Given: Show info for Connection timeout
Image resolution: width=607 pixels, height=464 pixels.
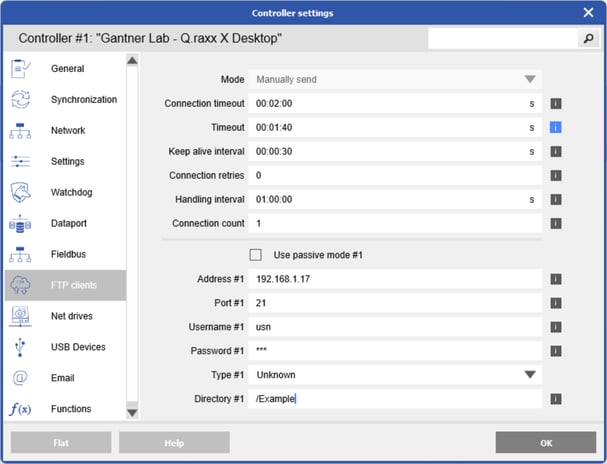Looking at the screenshot, I should coord(556,103).
